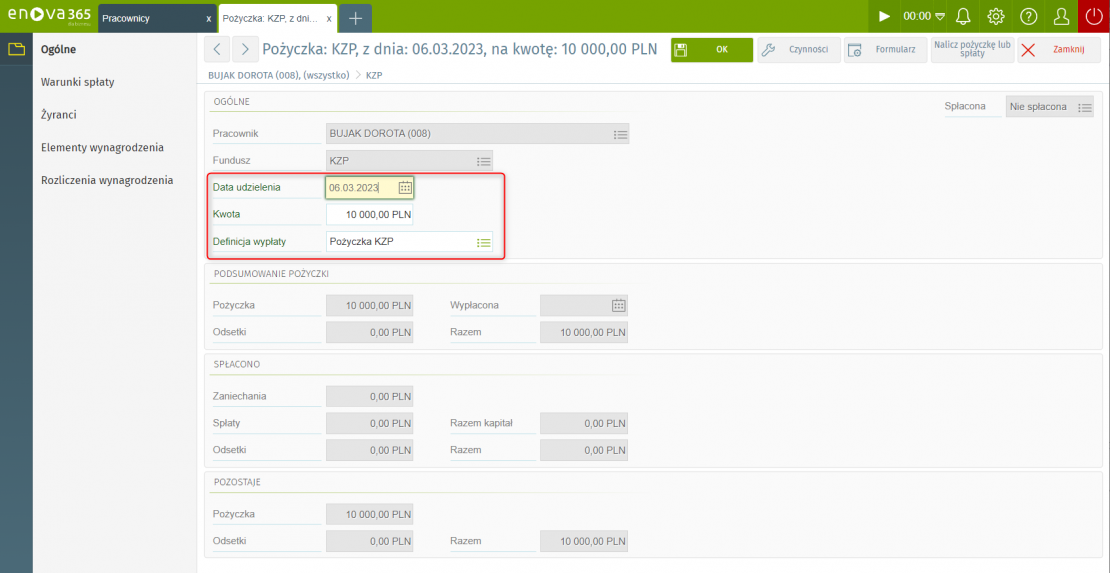
Task: Click the green OK save button
Action: [x=711, y=50]
